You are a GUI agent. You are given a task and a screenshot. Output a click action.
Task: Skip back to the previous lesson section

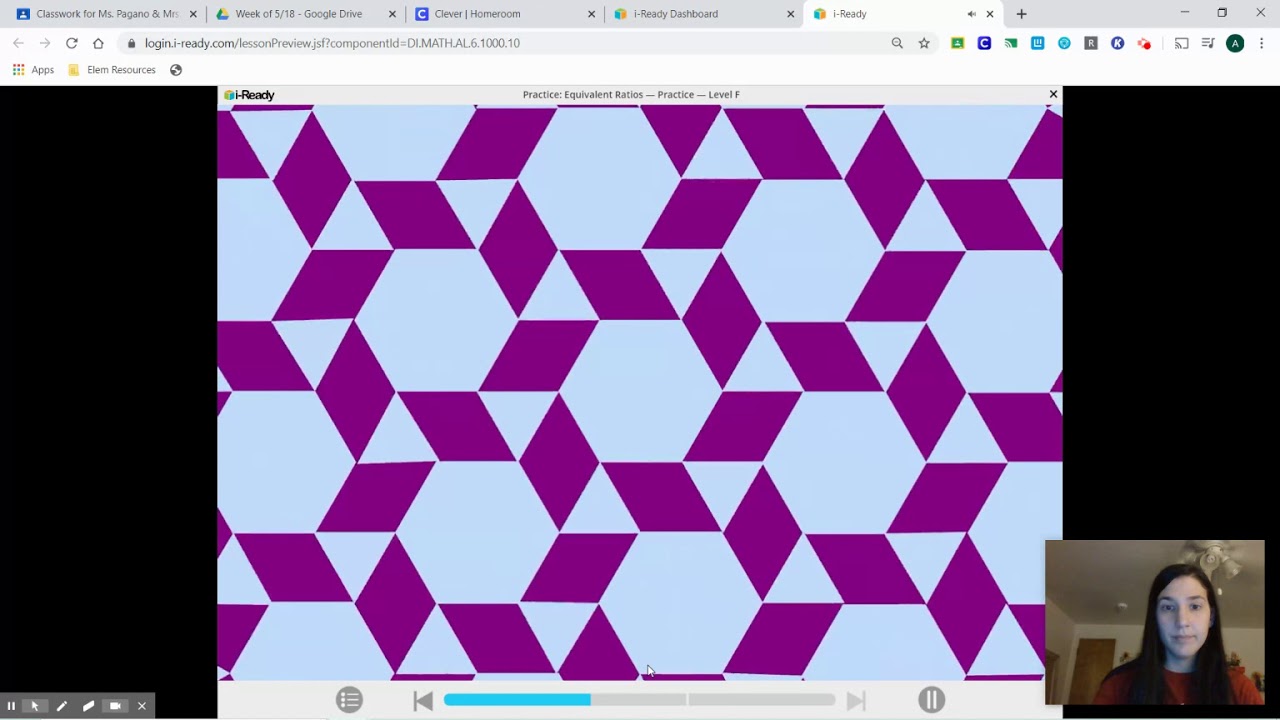(x=423, y=701)
